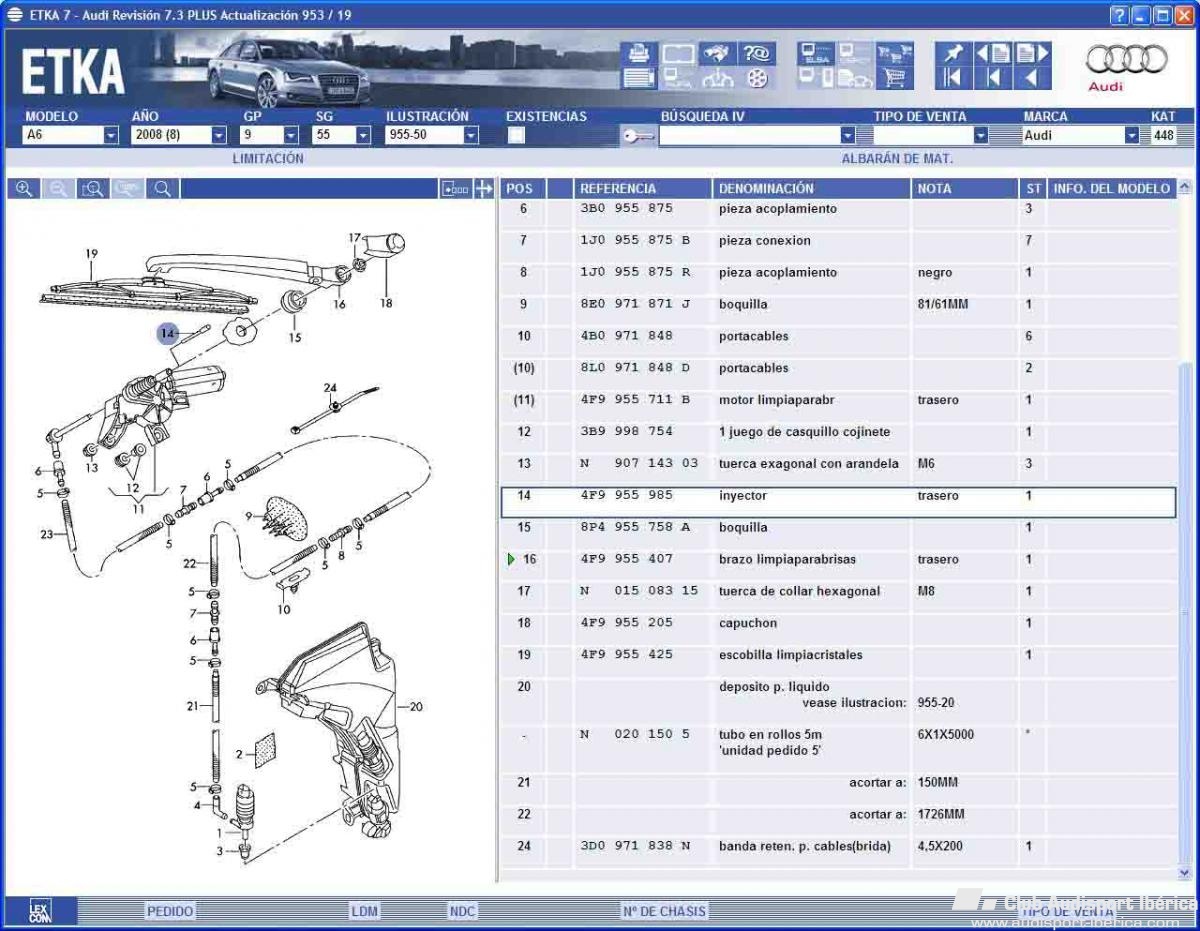Click the Nº DE CHASIS bottom tab
Image resolution: width=1200 pixels, height=931 pixels.
click(x=664, y=911)
